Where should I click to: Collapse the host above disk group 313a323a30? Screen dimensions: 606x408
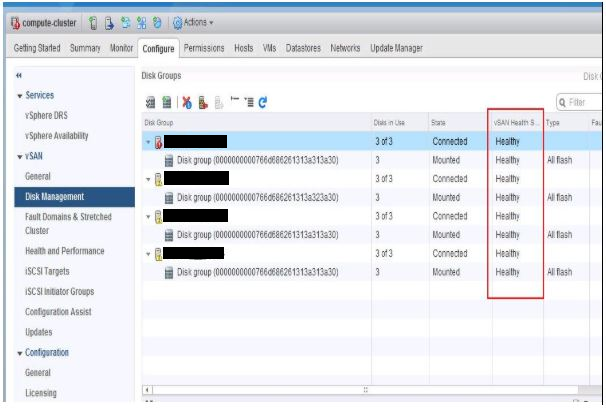(x=148, y=179)
